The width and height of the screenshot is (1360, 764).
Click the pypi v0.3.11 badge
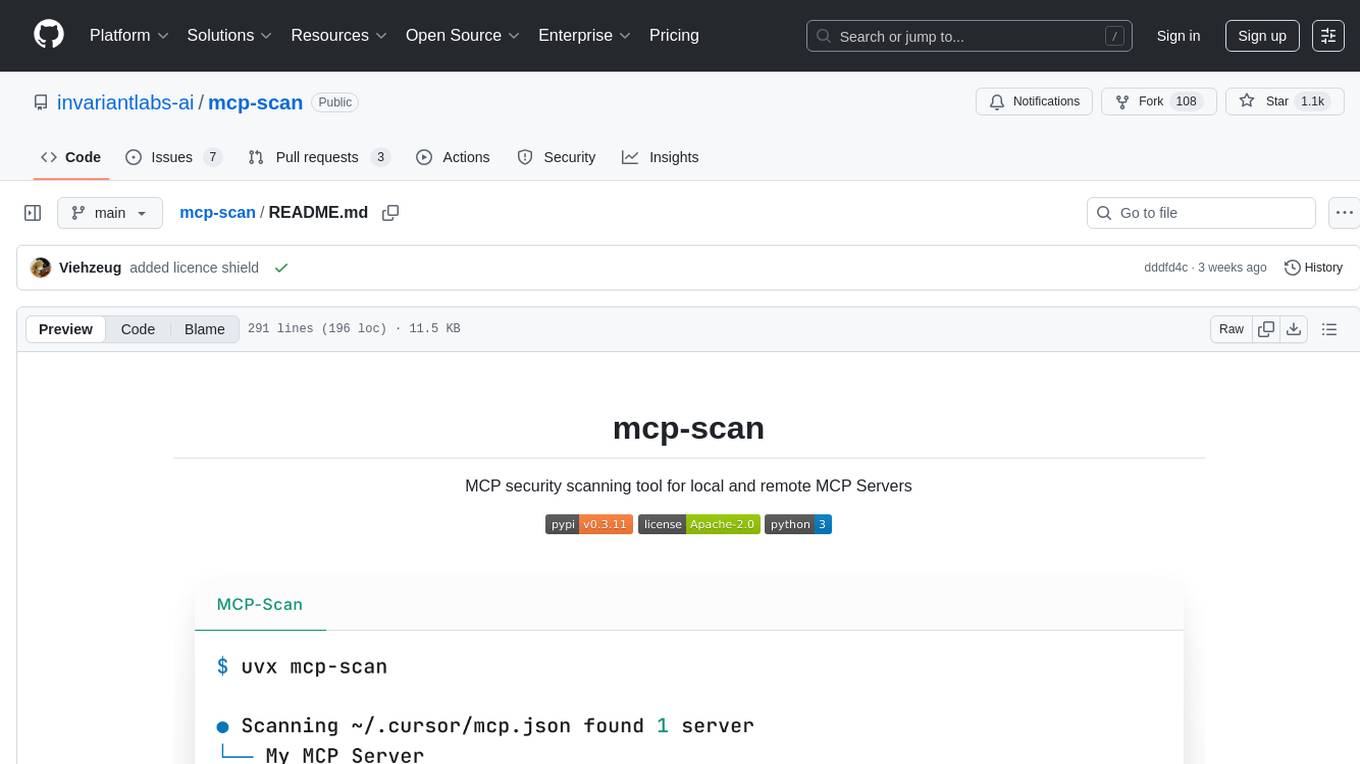tap(589, 524)
